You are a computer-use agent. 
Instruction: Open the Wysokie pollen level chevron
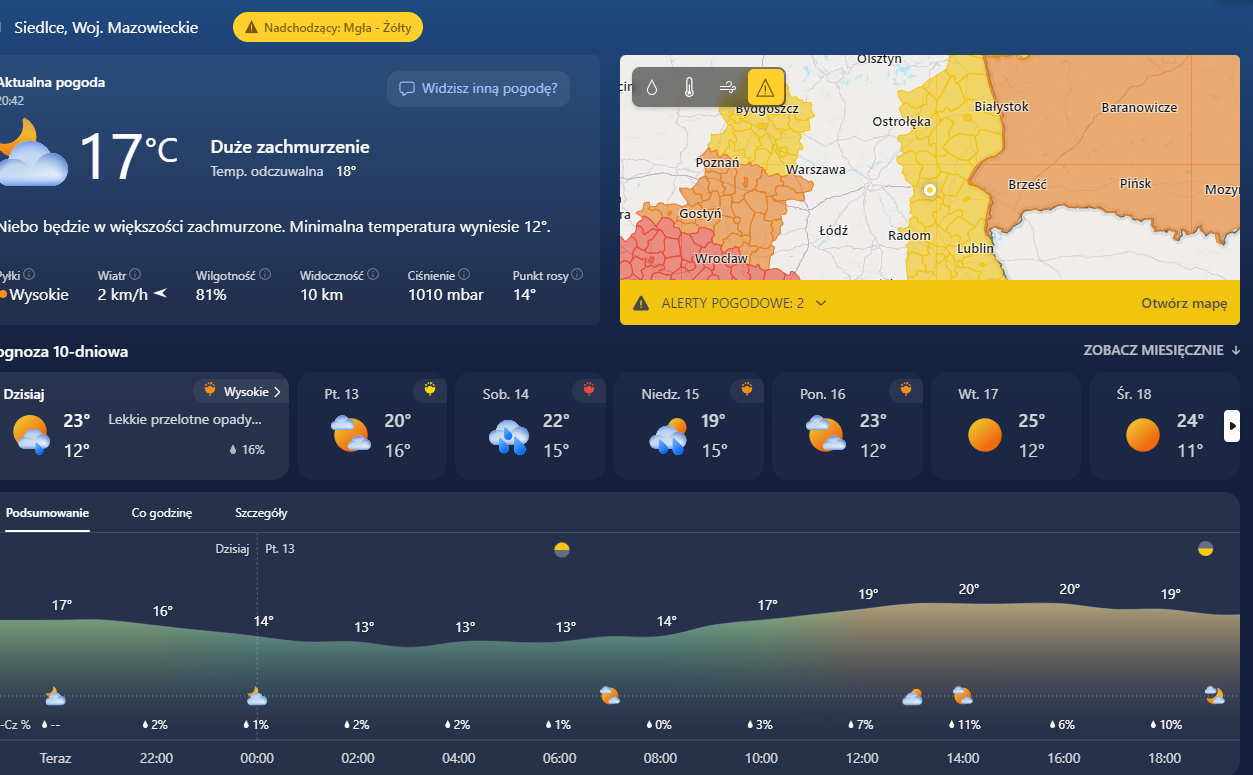[x=277, y=392]
